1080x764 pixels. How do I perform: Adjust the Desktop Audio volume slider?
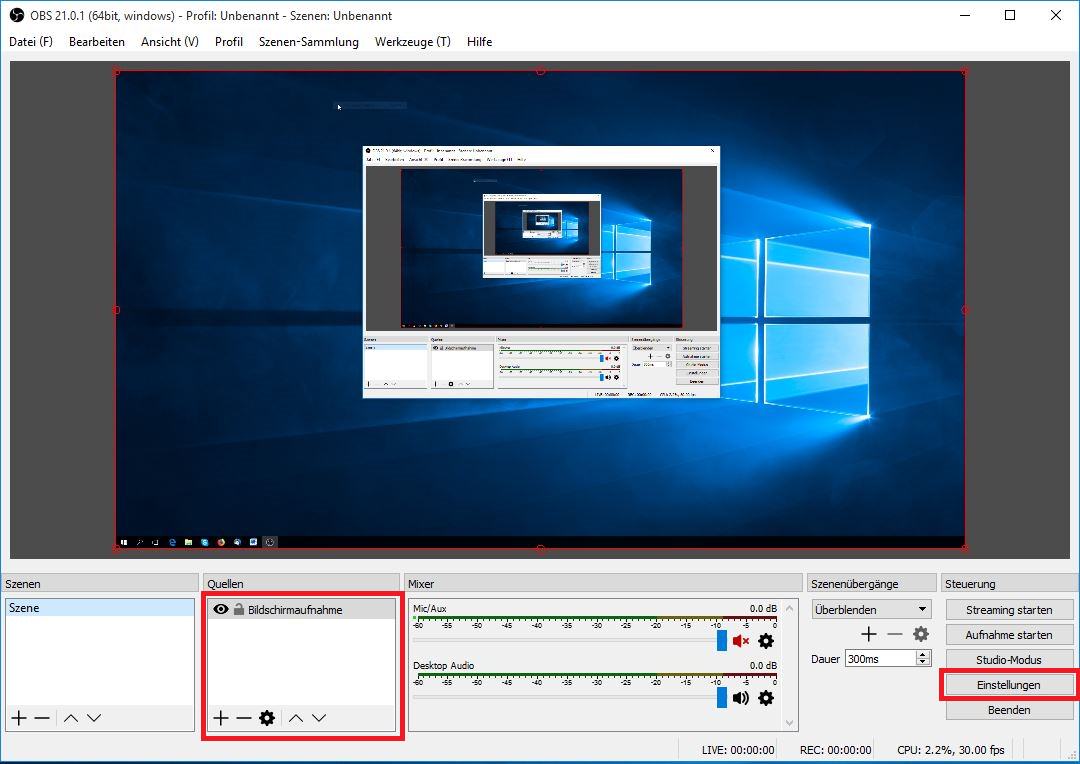click(722, 698)
